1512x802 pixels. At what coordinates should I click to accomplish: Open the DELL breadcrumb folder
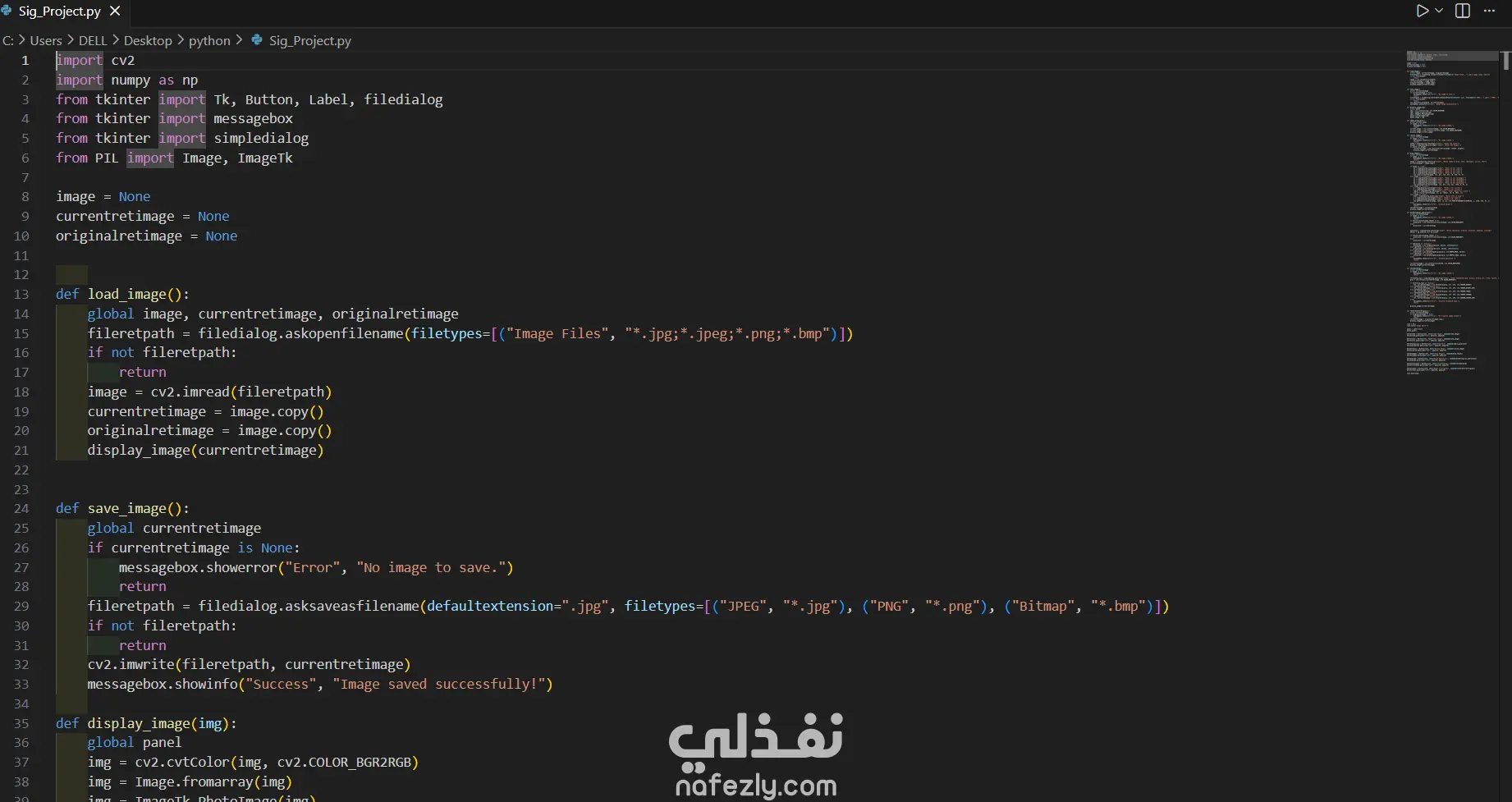[93, 40]
